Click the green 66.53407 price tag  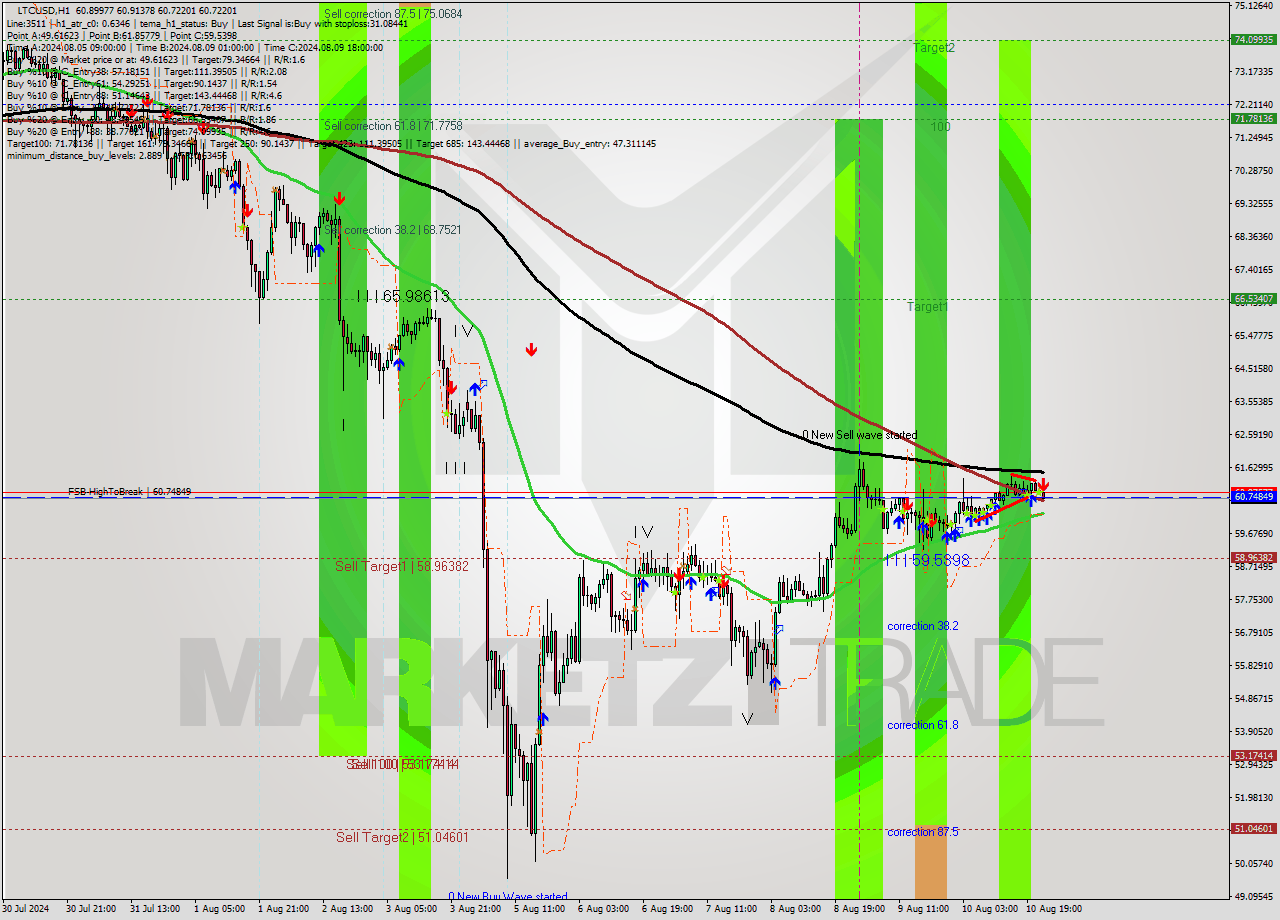point(1254,298)
